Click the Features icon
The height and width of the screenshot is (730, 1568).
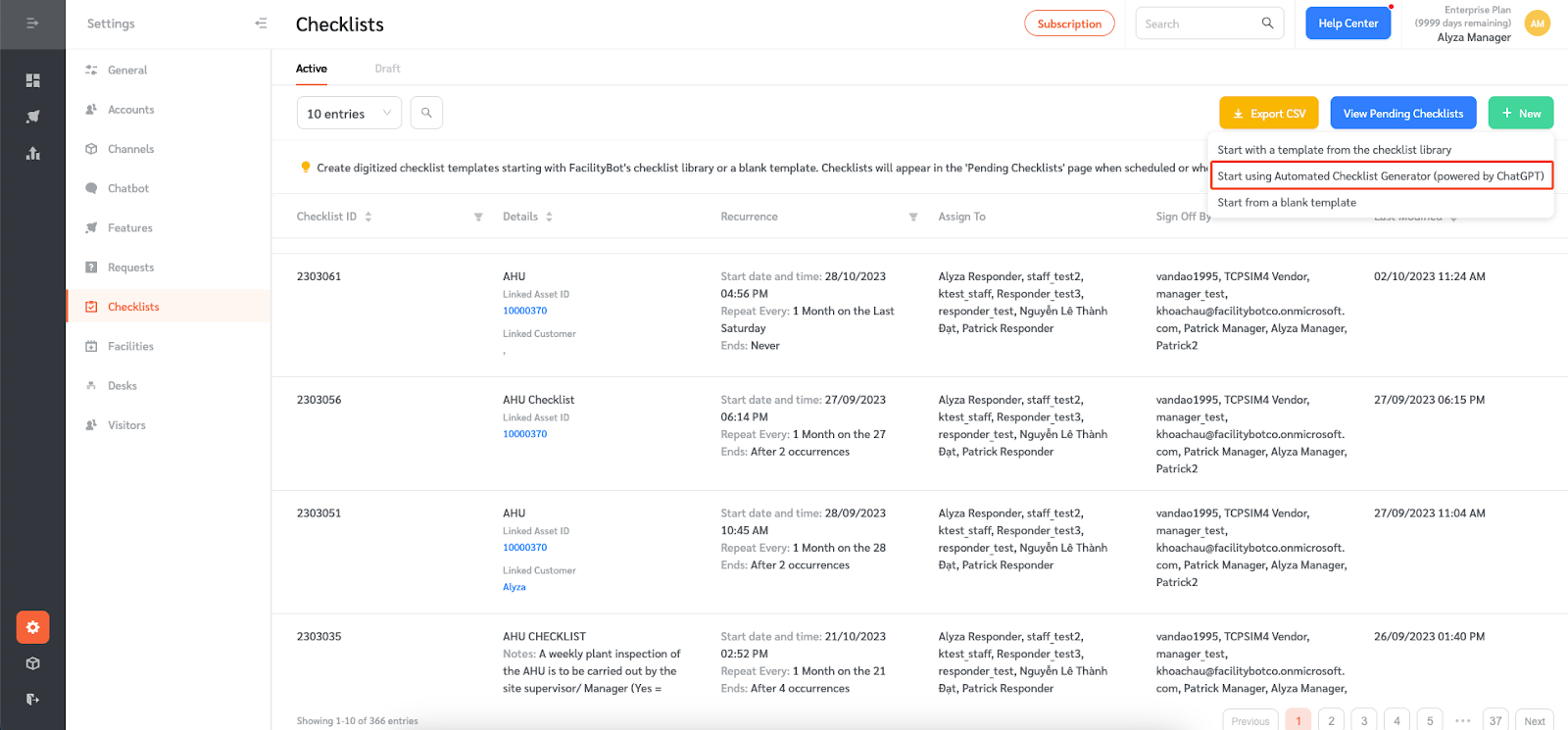91,227
